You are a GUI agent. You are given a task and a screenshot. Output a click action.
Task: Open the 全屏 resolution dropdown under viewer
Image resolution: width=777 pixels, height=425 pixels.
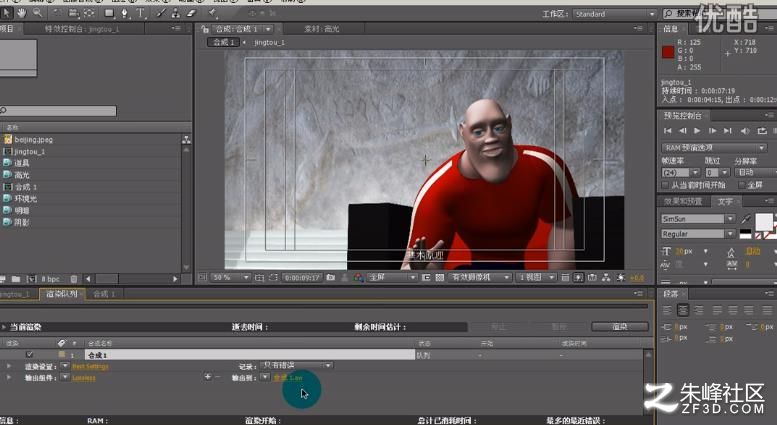[x=392, y=278]
